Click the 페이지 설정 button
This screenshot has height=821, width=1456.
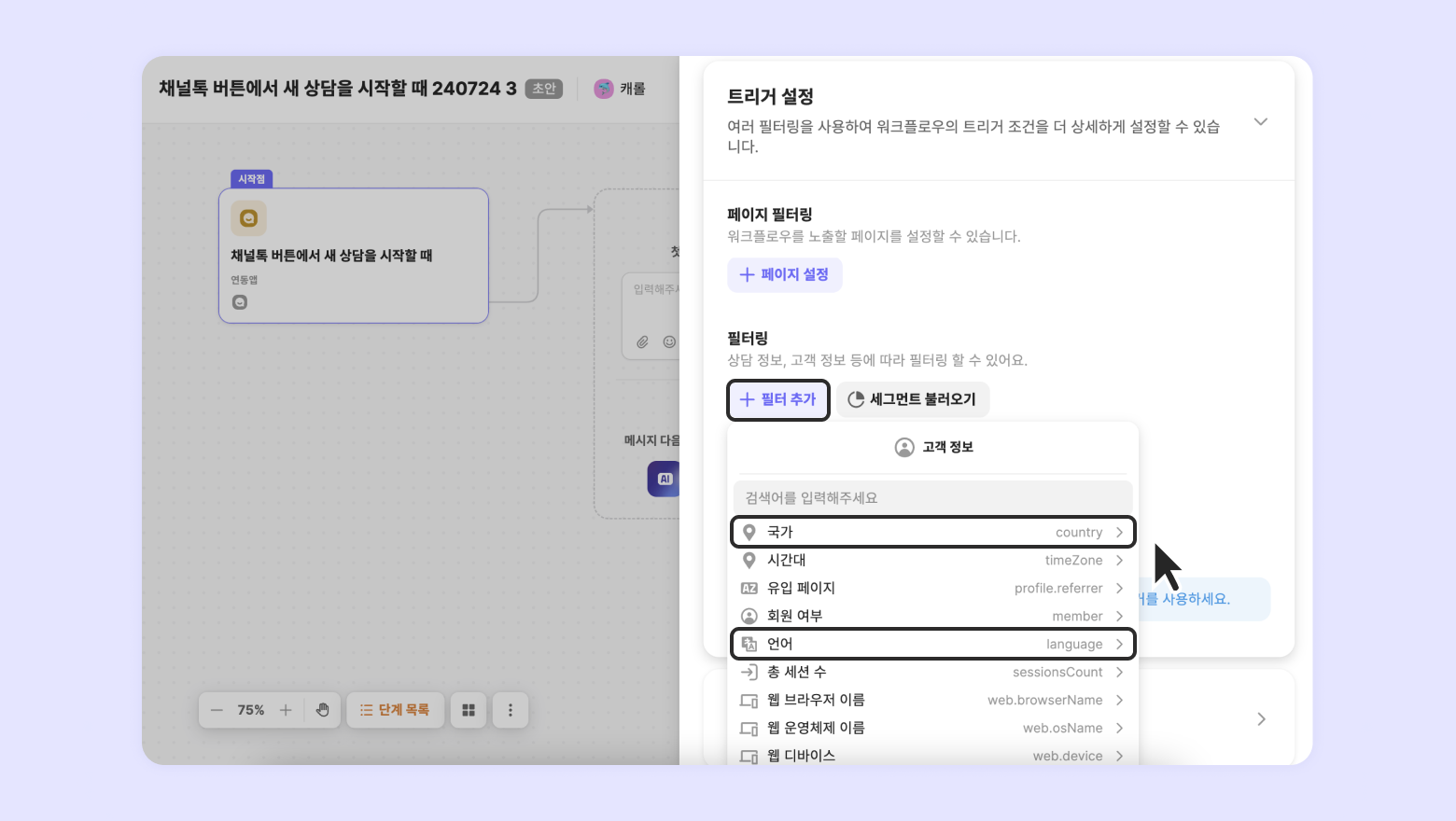coord(785,274)
